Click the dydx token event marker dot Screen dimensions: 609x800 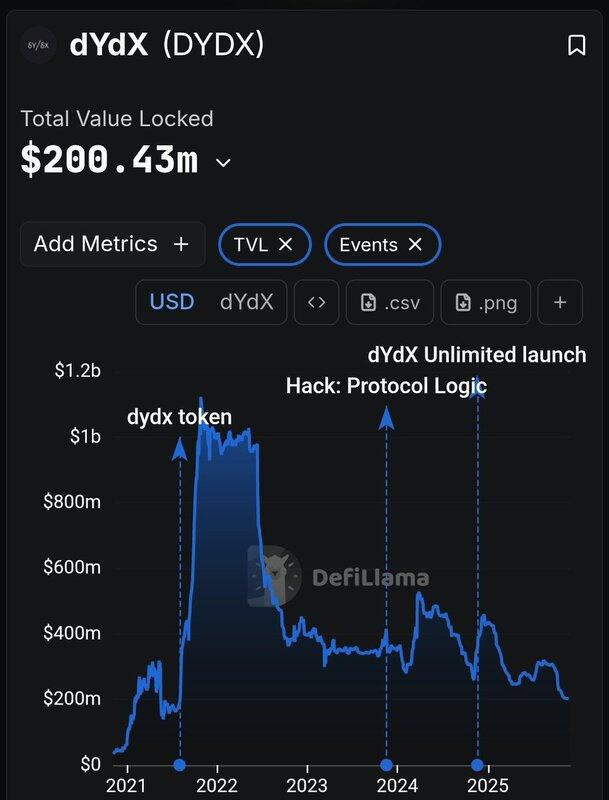pyautogui.click(x=180, y=765)
